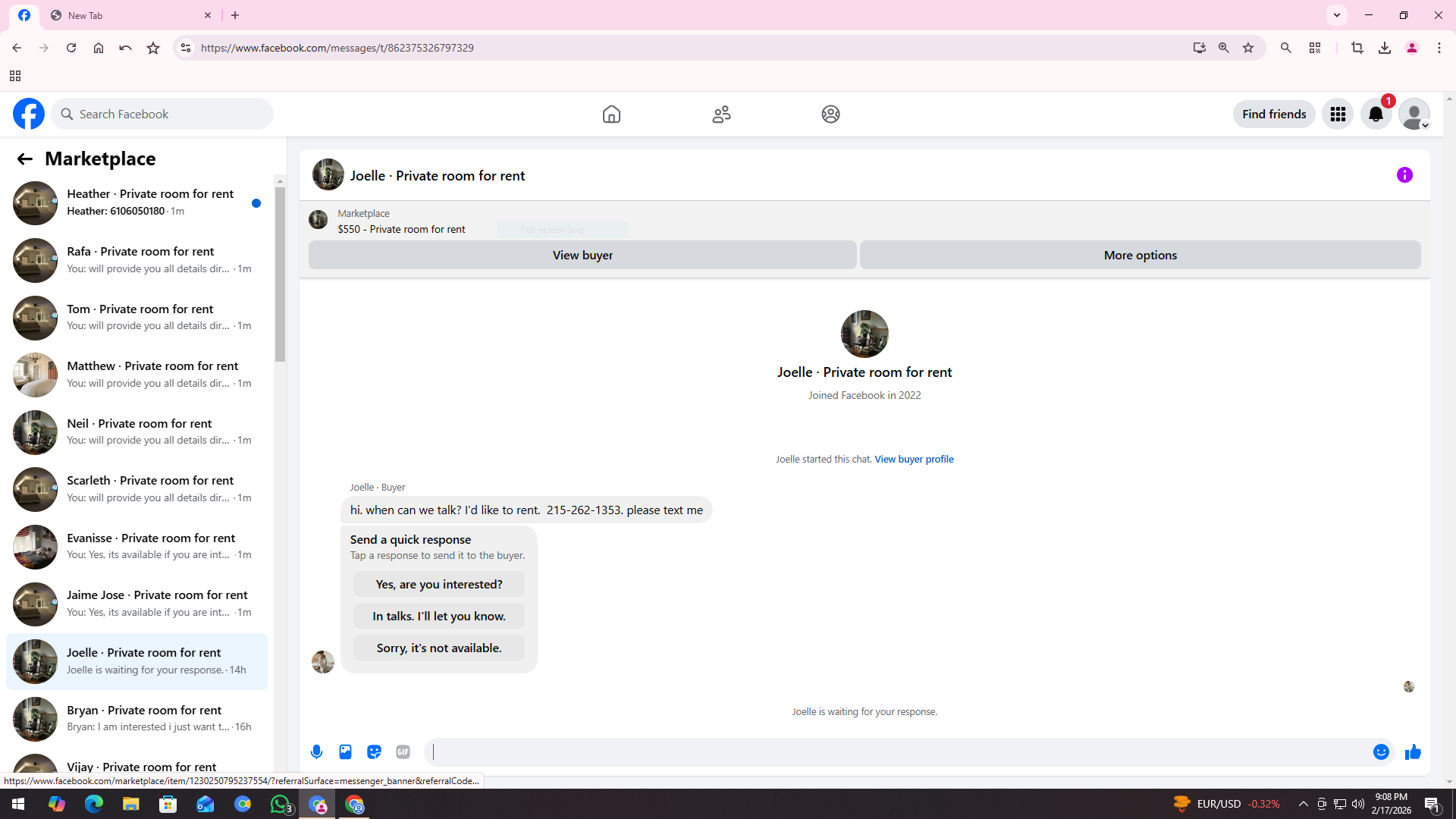Send quick reply "Sorry, it's not available."
Viewport: 1456px width, 819px height.
click(x=439, y=648)
